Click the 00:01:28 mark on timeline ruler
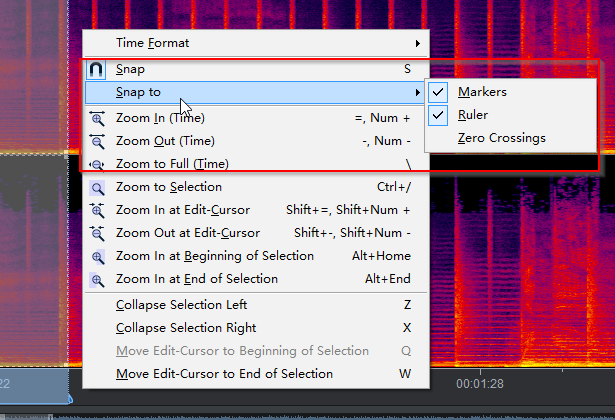The image size is (615, 420). pyautogui.click(x=478, y=383)
